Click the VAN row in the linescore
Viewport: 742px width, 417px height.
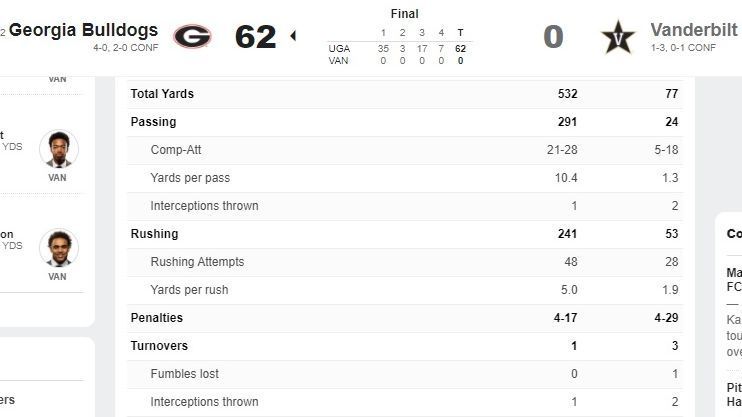click(338, 61)
